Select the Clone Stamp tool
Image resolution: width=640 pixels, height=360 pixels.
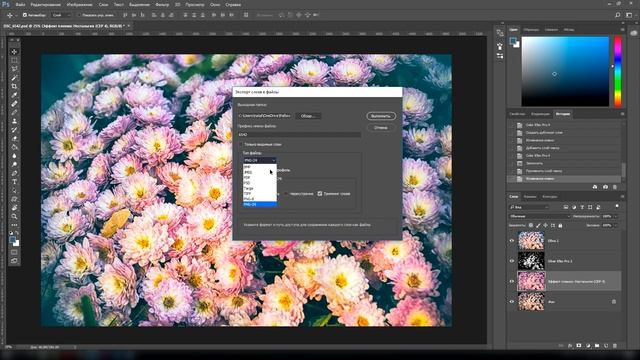14,121
